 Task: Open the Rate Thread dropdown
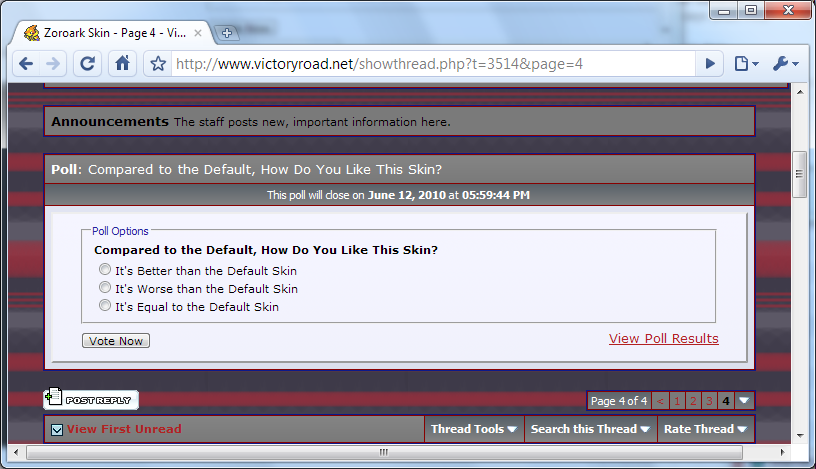pos(705,429)
